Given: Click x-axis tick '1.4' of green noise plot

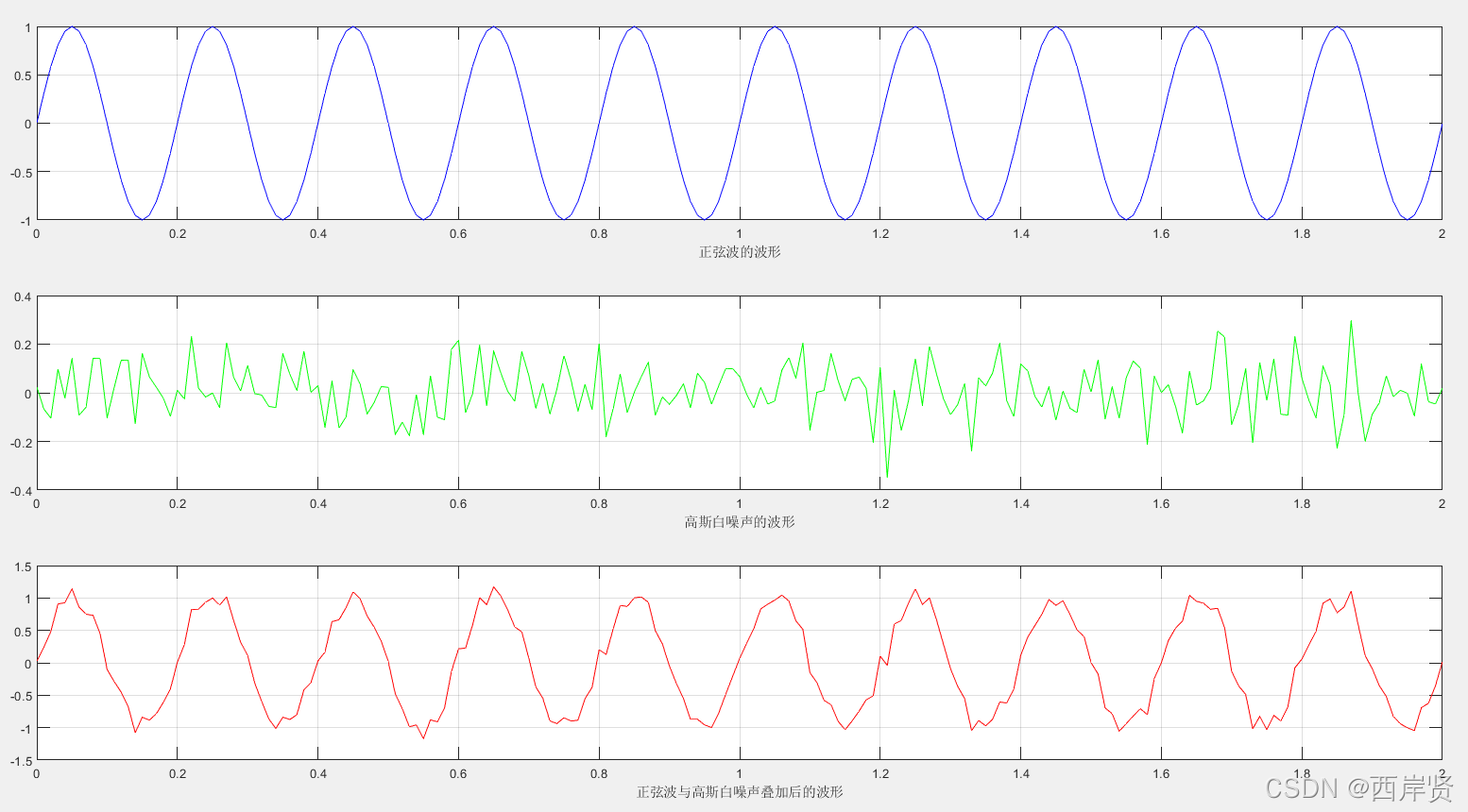Looking at the screenshot, I should click(1021, 503).
